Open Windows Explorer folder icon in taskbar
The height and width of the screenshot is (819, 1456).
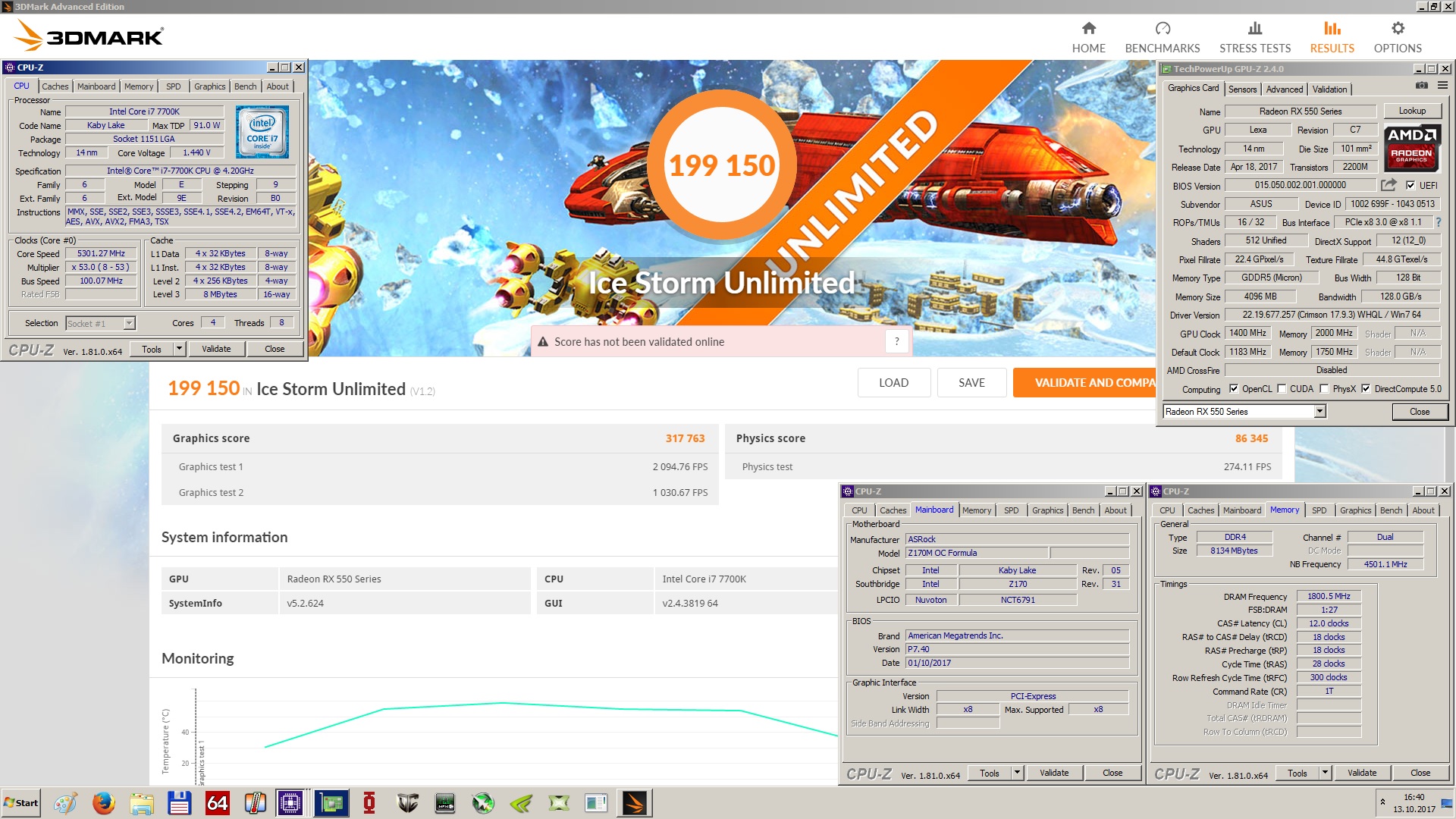(x=141, y=803)
